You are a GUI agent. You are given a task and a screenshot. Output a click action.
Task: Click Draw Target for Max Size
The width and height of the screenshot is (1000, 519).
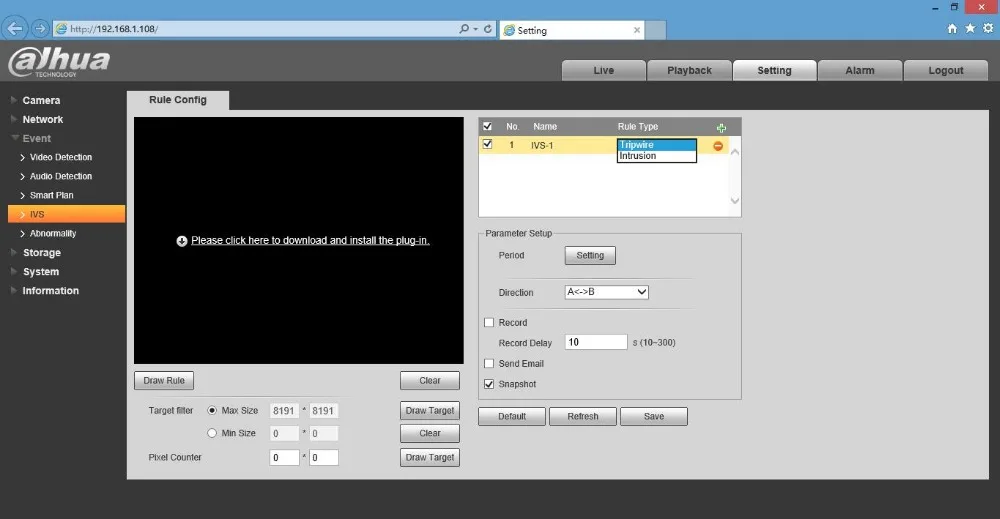[x=430, y=411]
